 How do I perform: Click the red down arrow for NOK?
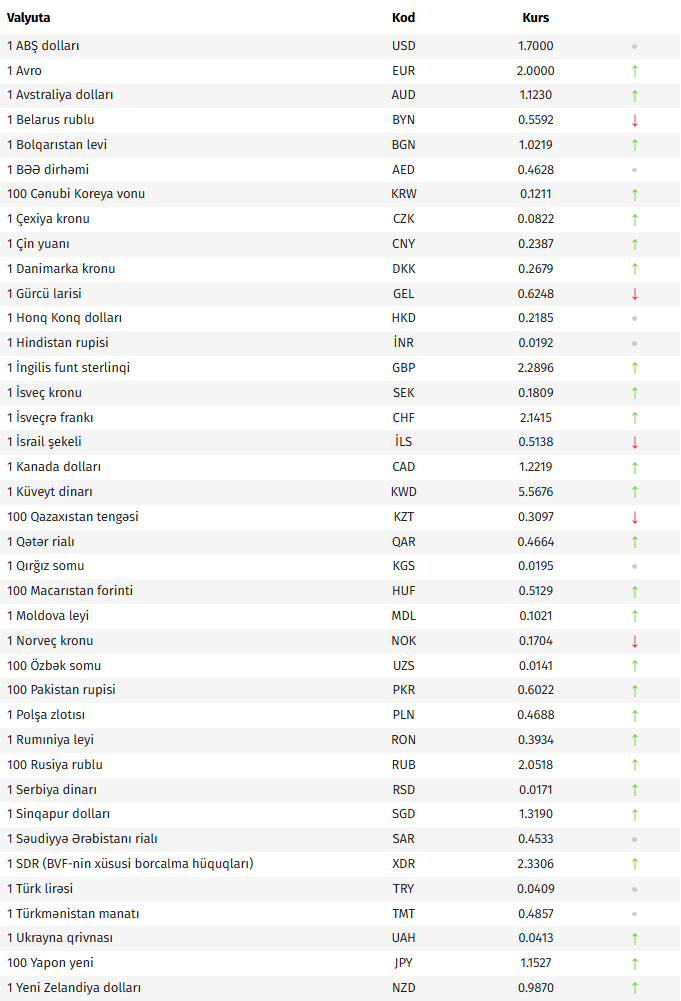[x=634, y=641]
